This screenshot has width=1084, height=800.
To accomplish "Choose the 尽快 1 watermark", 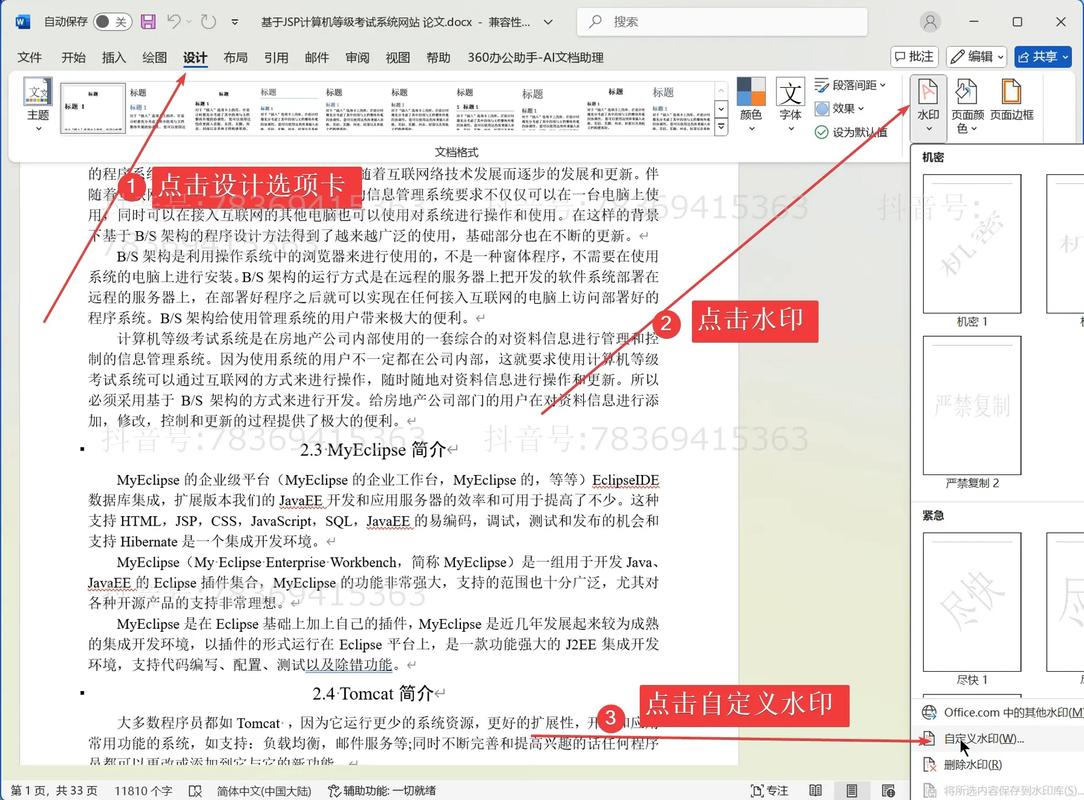I will pyautogui.click(x=971, y=602).
